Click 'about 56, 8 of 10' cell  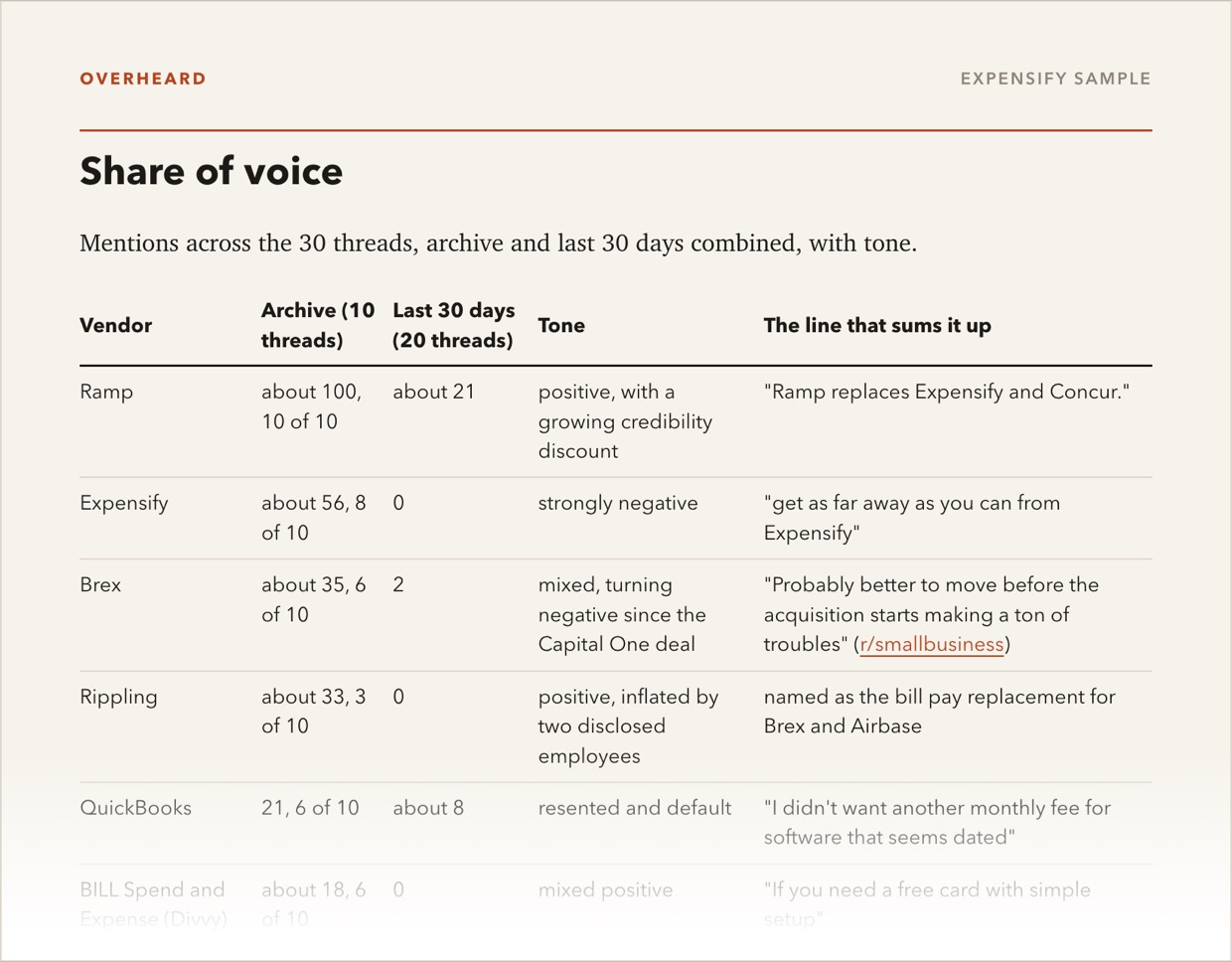click(x=314, y=518)
